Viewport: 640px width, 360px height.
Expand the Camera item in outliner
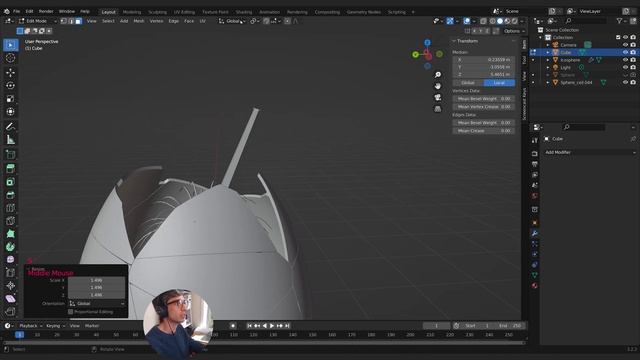click(x=548, y=45)
